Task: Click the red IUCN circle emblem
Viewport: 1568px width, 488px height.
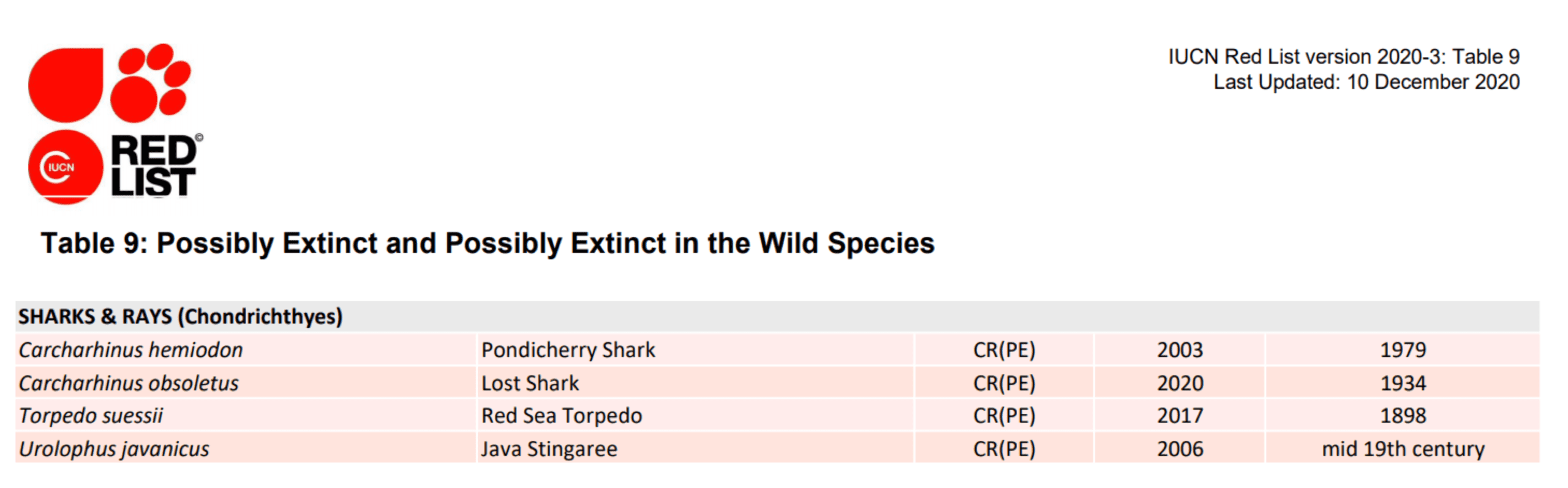Action: pos(65,167)
